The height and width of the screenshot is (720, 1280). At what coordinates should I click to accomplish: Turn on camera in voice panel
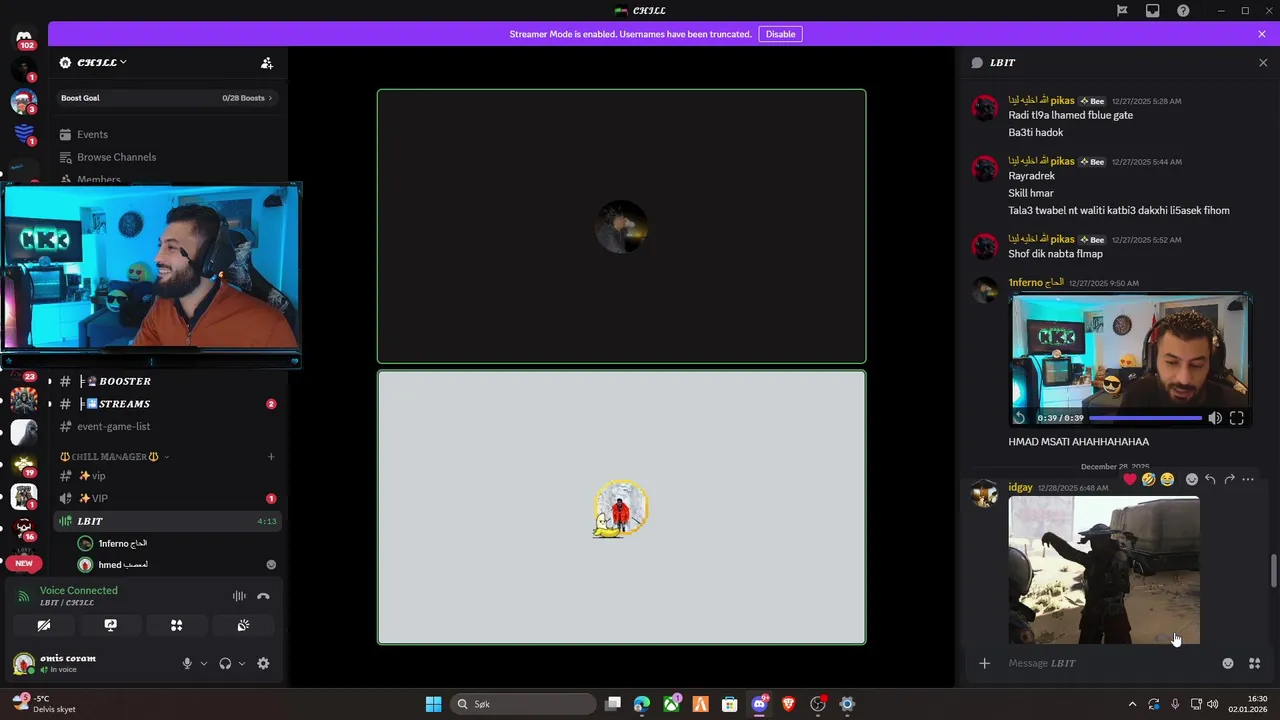[44, 625]
